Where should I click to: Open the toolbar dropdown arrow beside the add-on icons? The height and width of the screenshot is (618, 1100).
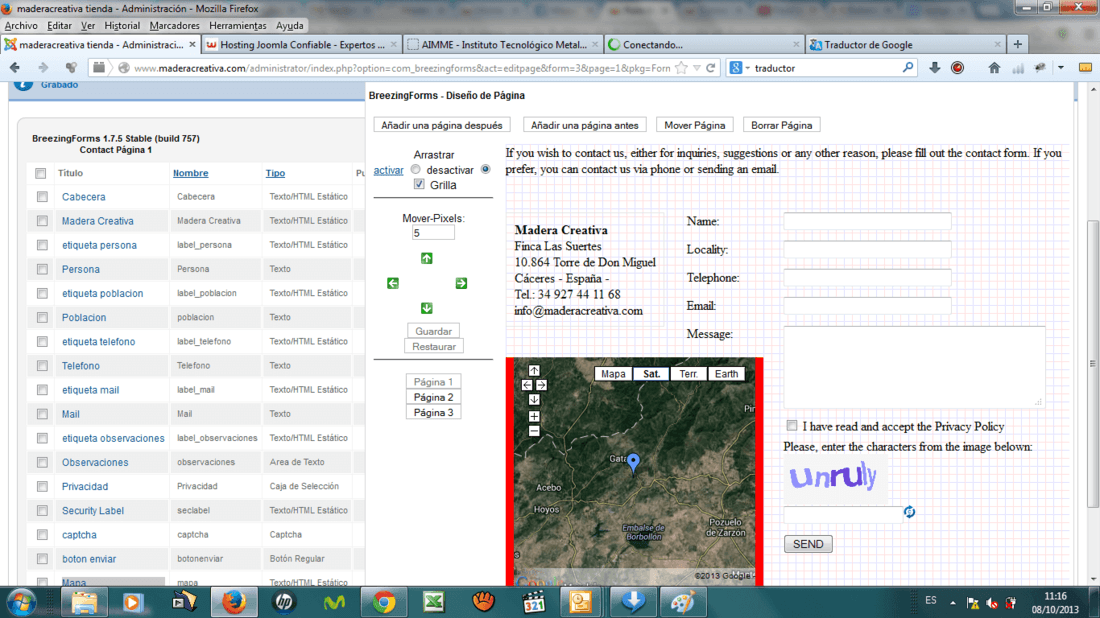(1061, 68)
